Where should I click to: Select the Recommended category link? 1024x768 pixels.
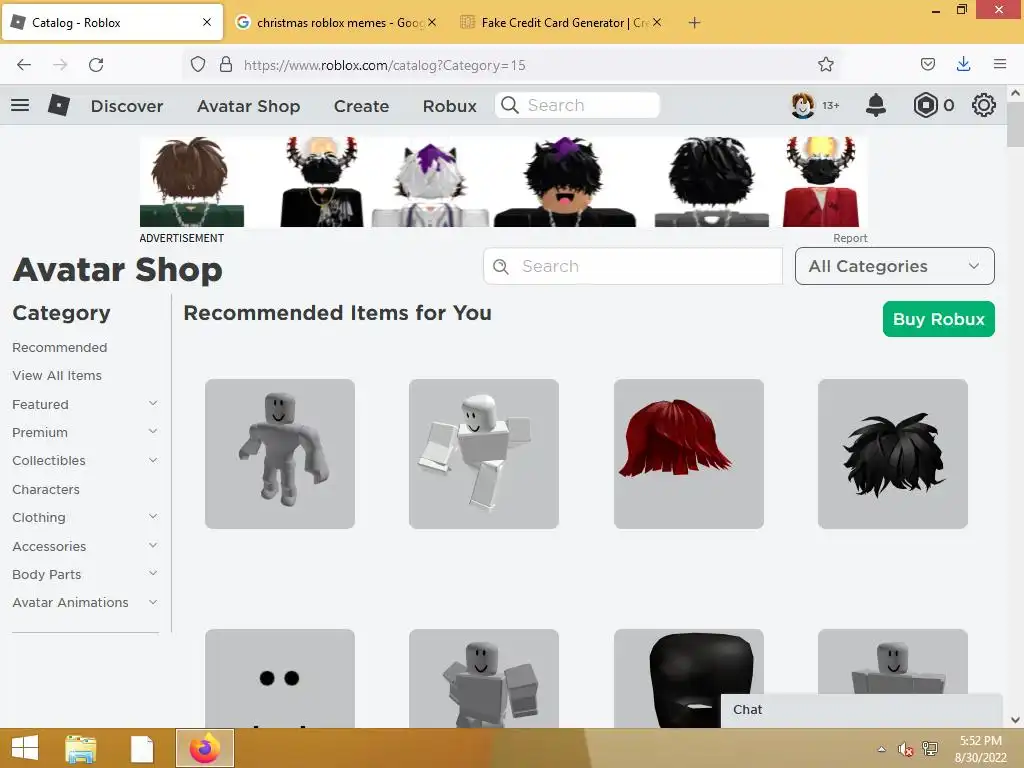click(x=59, y=347)
